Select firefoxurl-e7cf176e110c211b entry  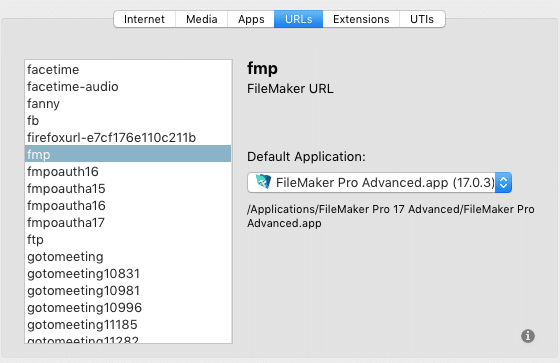pos(128,138)
